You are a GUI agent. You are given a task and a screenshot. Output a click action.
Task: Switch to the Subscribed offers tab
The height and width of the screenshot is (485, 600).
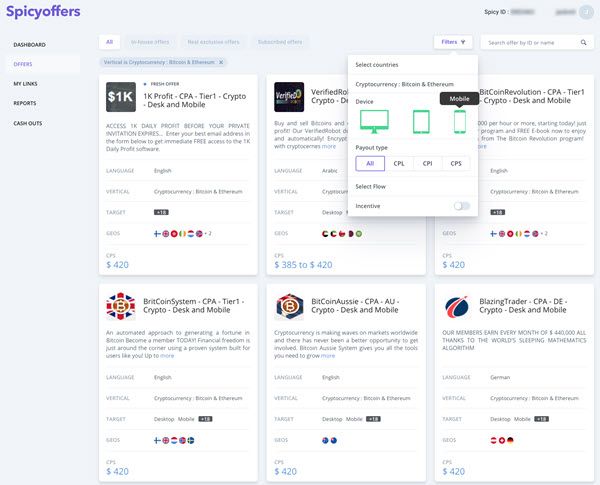pyautogui.click(x=280, y=42)
